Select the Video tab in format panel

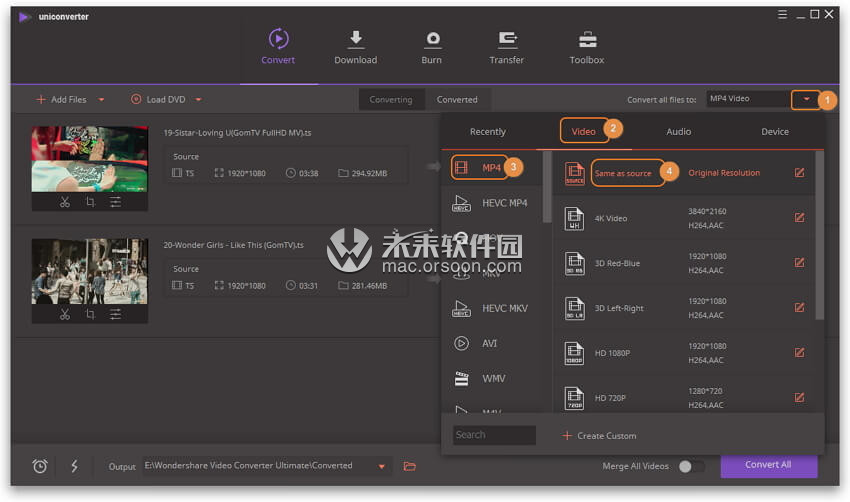coord(583,131)
